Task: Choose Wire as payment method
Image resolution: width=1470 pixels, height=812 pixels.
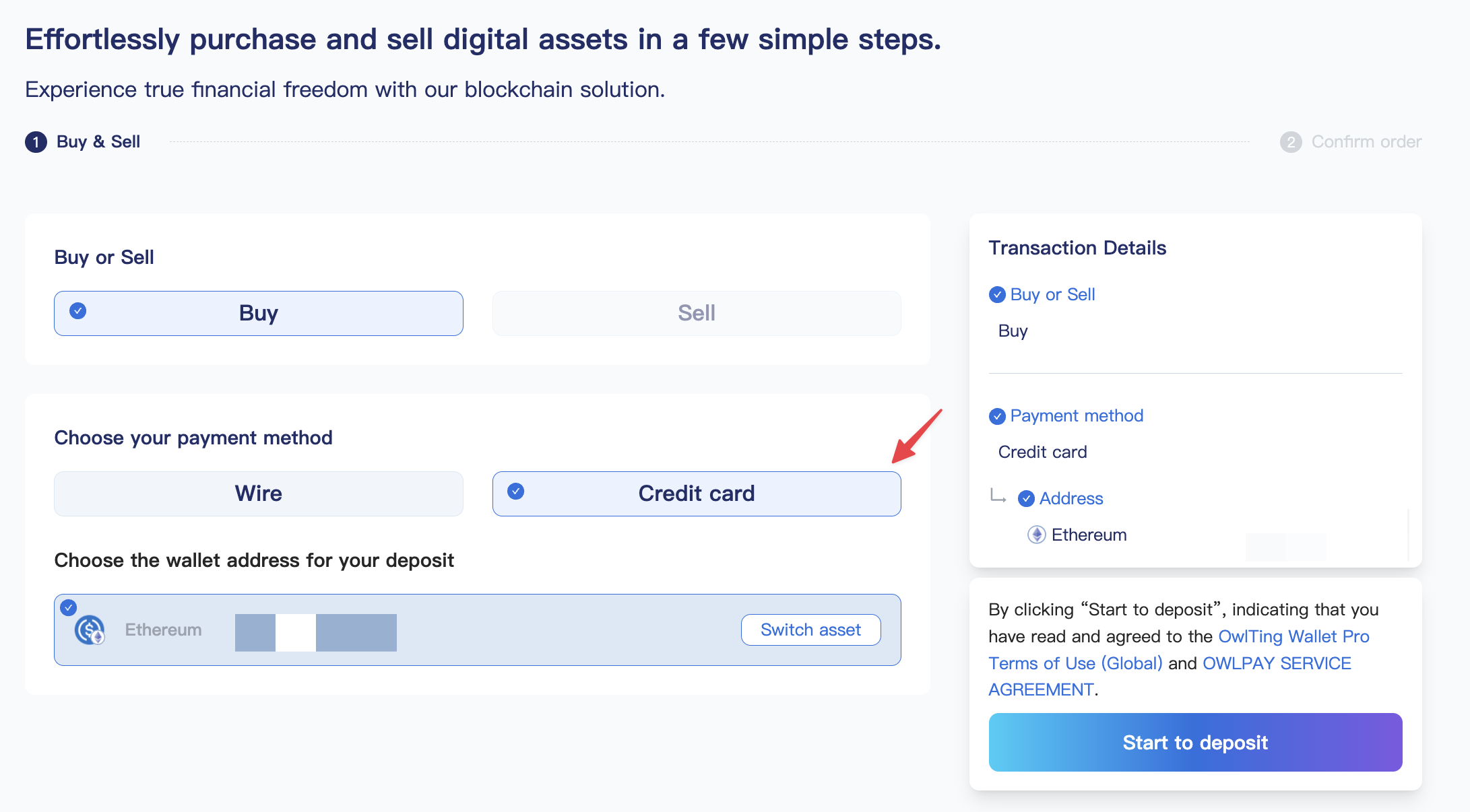Action: pos(259,494)
